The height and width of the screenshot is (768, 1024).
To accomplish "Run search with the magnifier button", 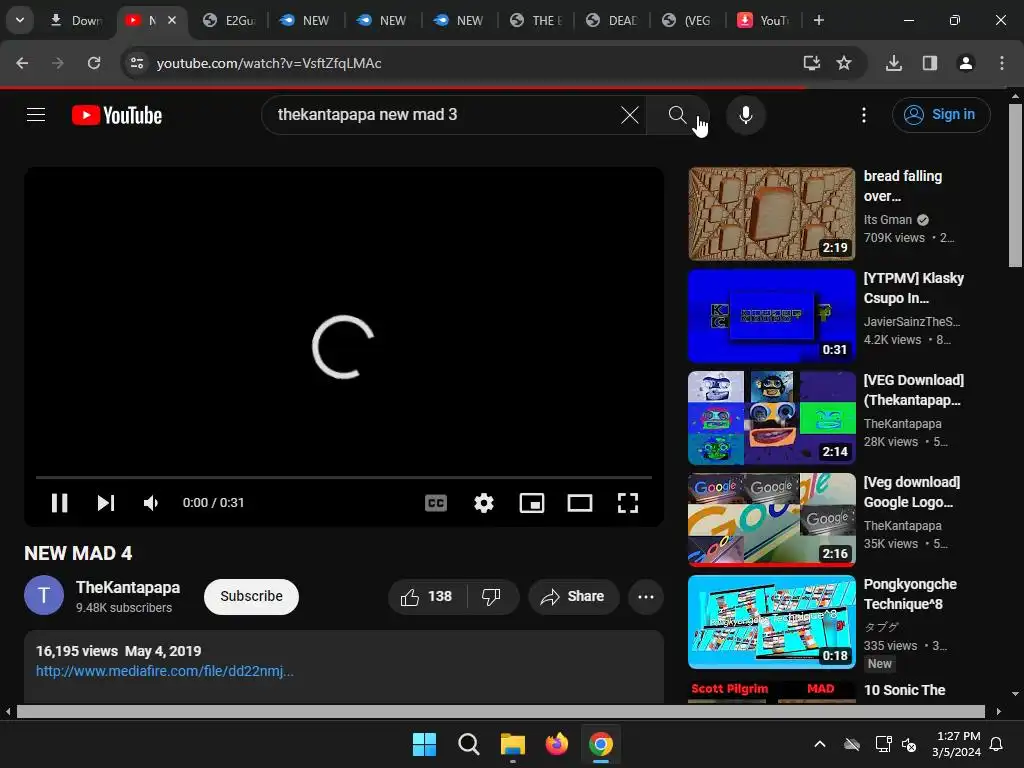I will (677, 115).
